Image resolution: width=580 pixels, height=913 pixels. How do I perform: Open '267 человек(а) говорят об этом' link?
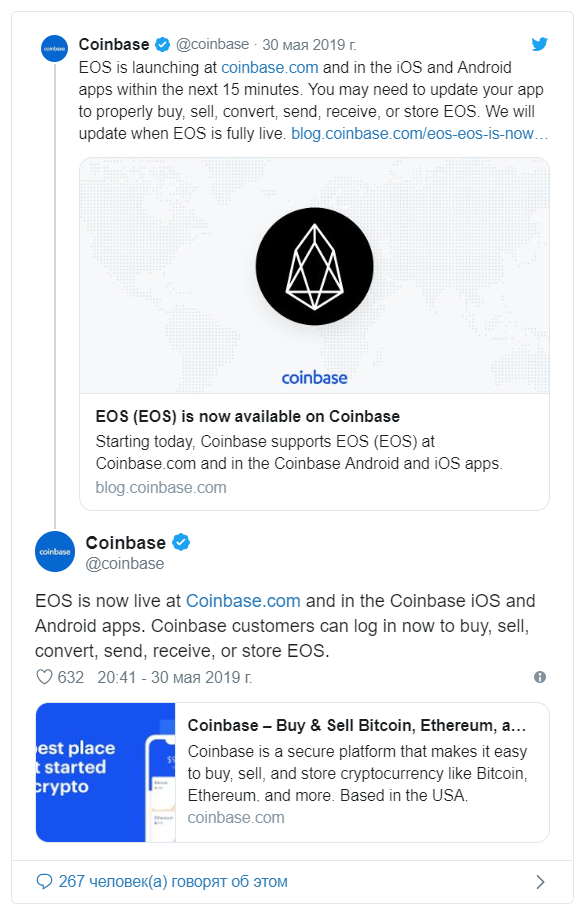point(173,881)
